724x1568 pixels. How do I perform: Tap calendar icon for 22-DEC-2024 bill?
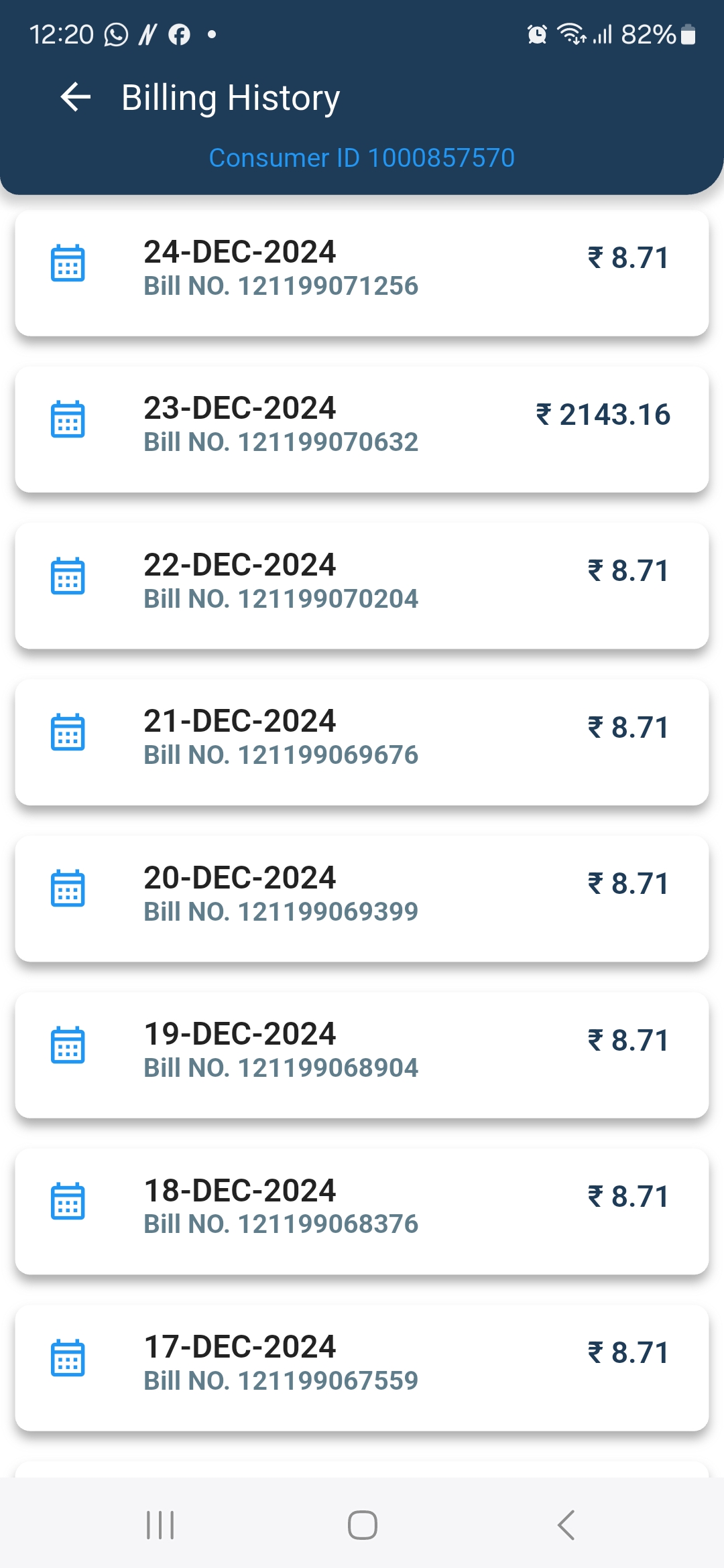click(x=68, y=576)
